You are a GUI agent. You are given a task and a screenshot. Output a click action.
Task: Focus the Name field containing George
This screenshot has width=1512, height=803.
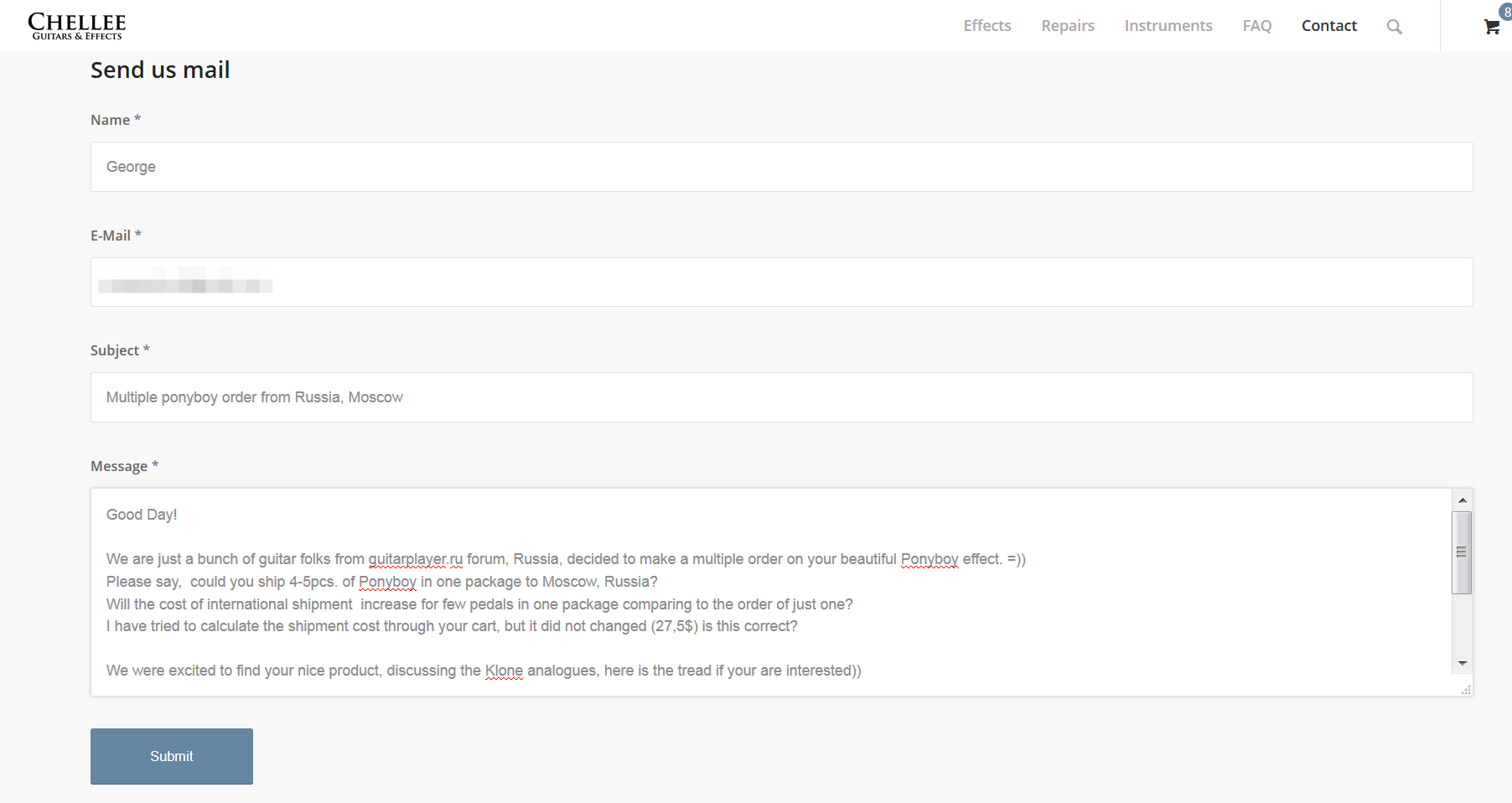click(781, 167)
